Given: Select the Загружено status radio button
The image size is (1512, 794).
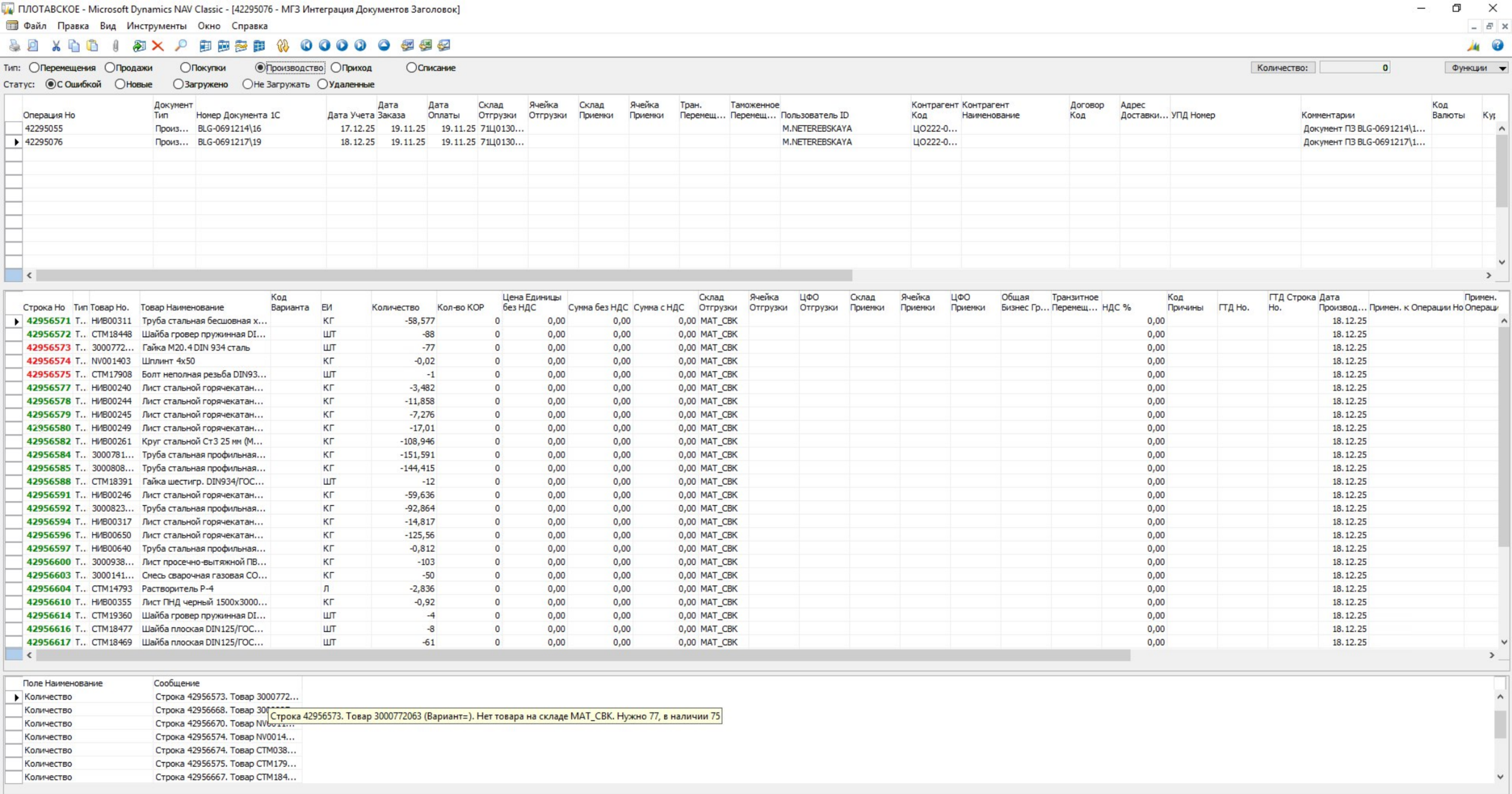Looking at the screenshot, I should click(178, 85).
